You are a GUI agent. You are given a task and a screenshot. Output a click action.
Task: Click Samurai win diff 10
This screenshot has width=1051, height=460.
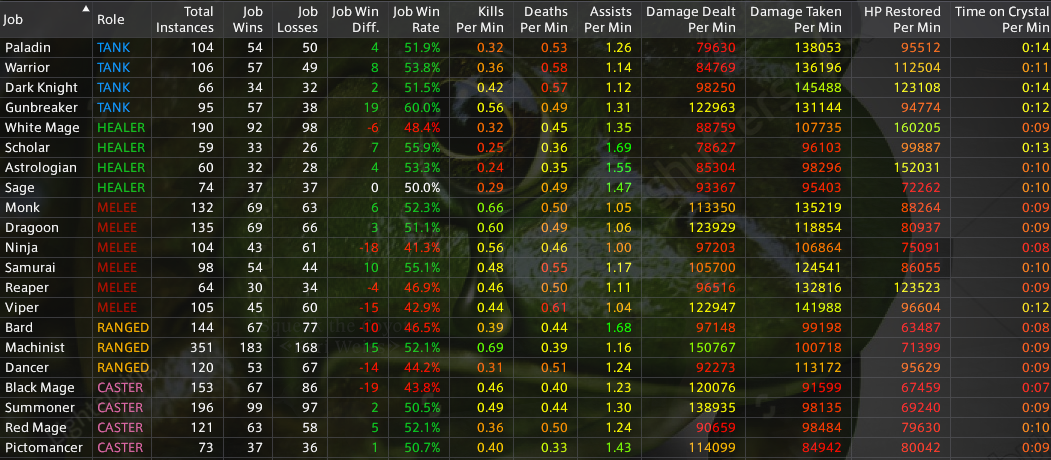372,268
